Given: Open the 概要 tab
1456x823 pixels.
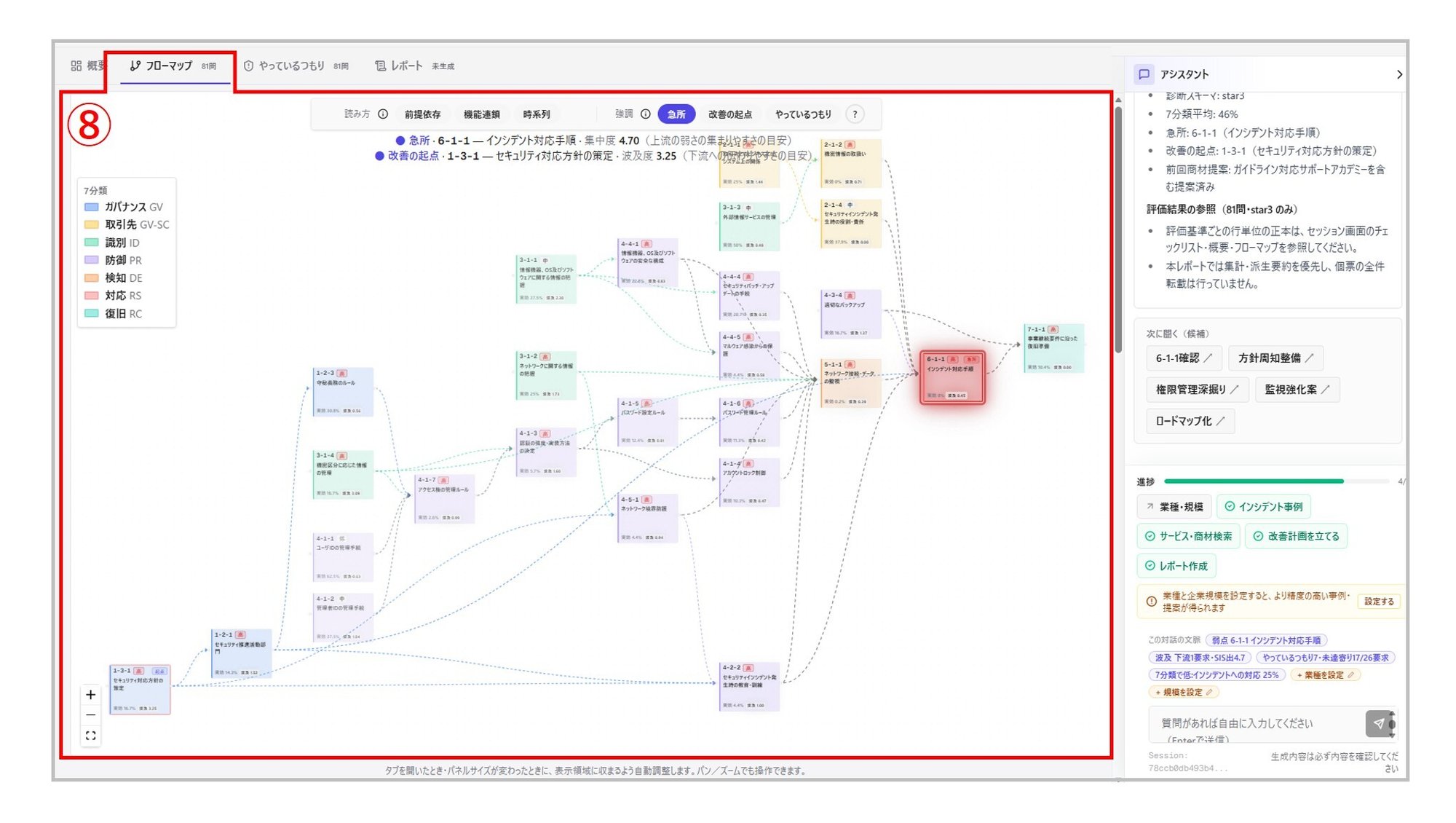Looking at the screenshot, I should [x=87, y=66].
